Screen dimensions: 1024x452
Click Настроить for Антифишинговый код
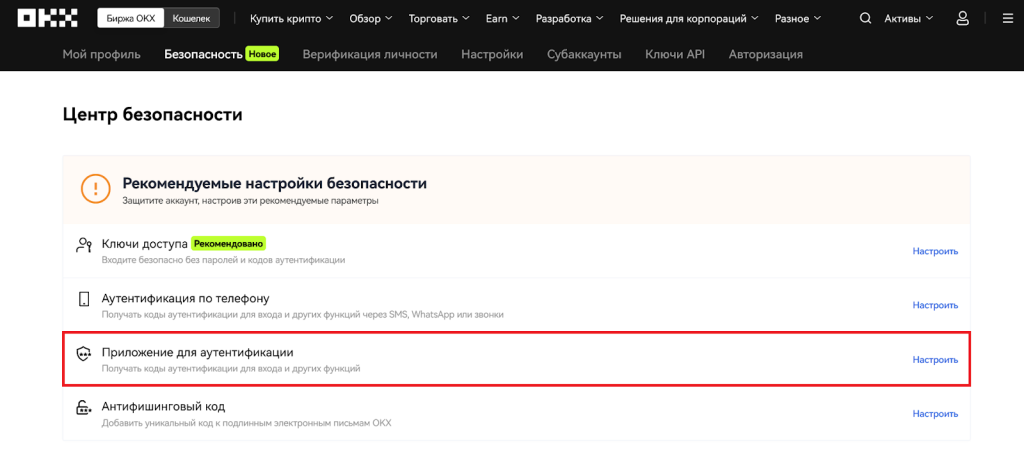tap(935, 413)
